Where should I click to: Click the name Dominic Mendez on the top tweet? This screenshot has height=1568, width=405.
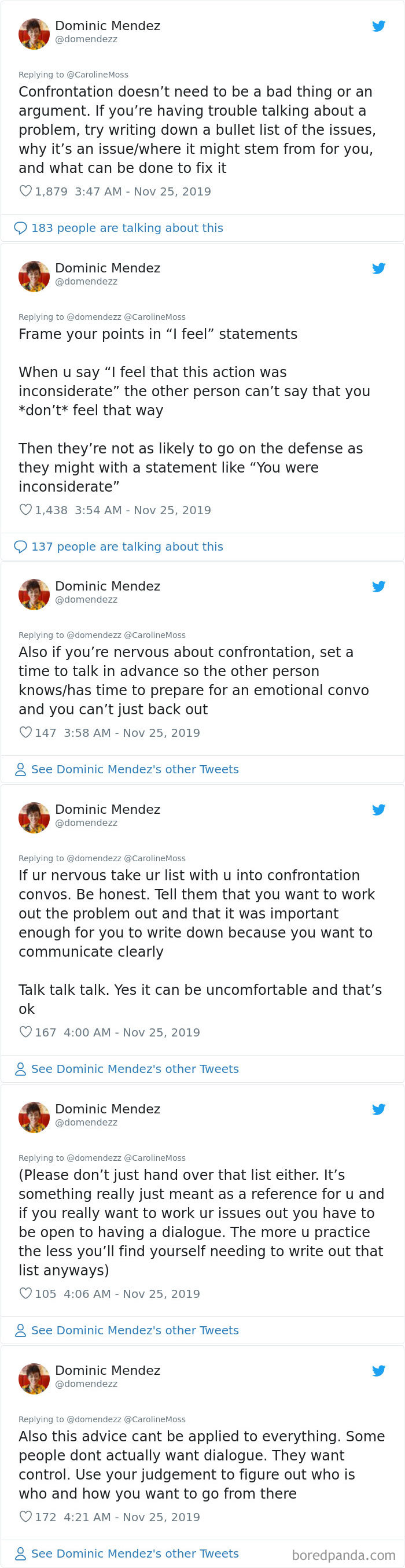point(107,25)
